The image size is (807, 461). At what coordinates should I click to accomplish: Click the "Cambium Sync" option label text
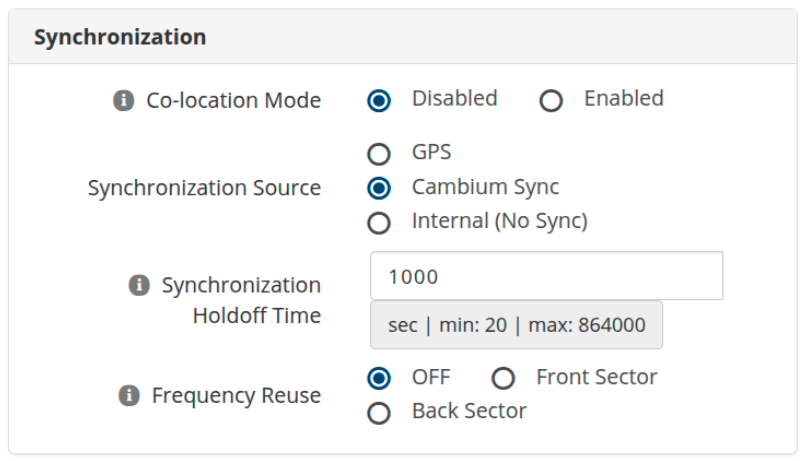(485, 187)
